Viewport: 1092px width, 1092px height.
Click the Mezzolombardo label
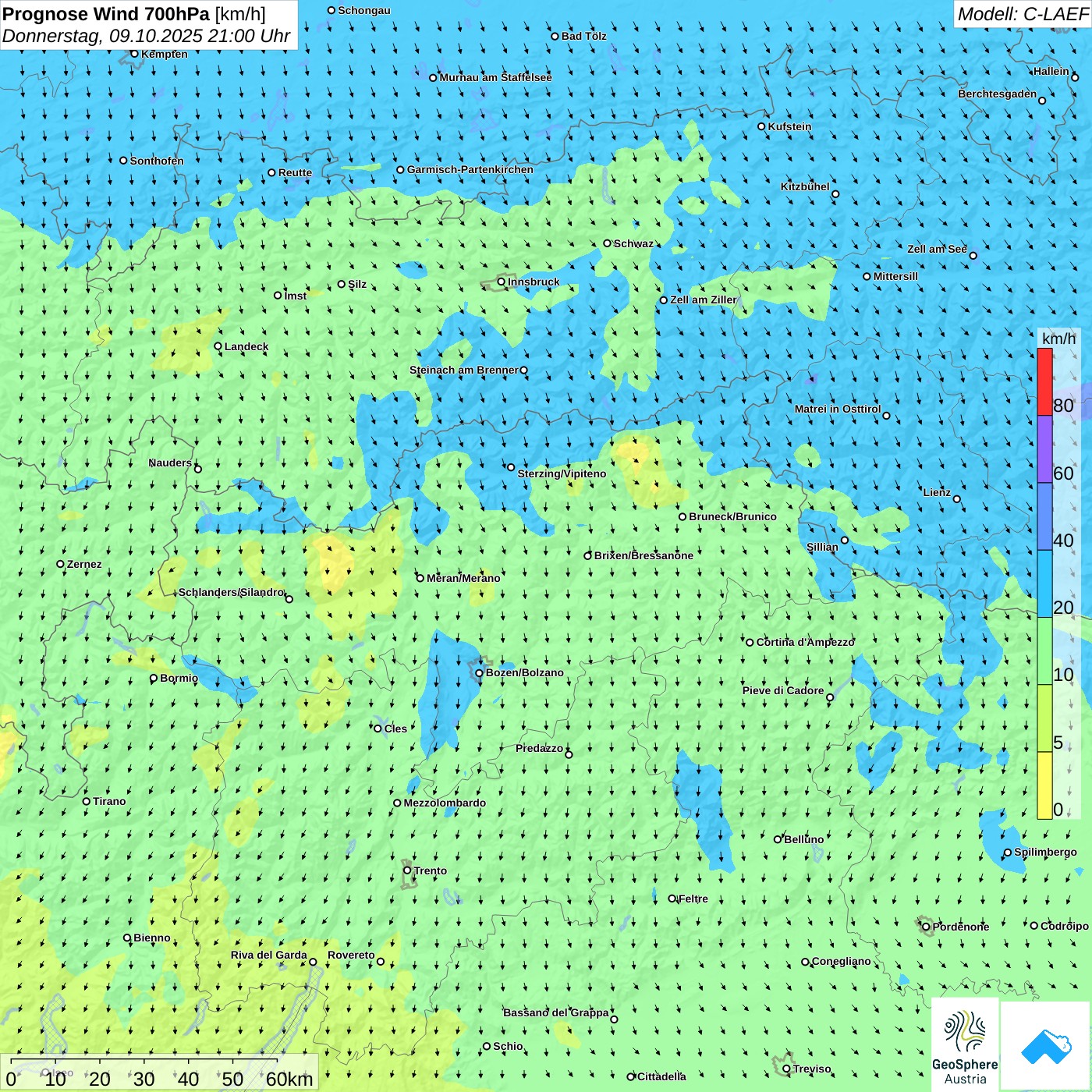(x=445, y=803)
